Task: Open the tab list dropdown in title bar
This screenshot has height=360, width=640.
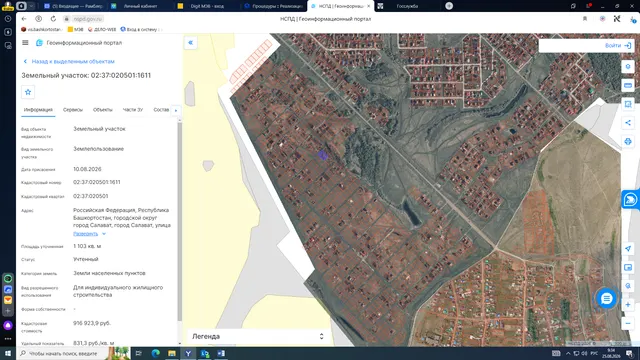Action: click(x=31, y=6)
